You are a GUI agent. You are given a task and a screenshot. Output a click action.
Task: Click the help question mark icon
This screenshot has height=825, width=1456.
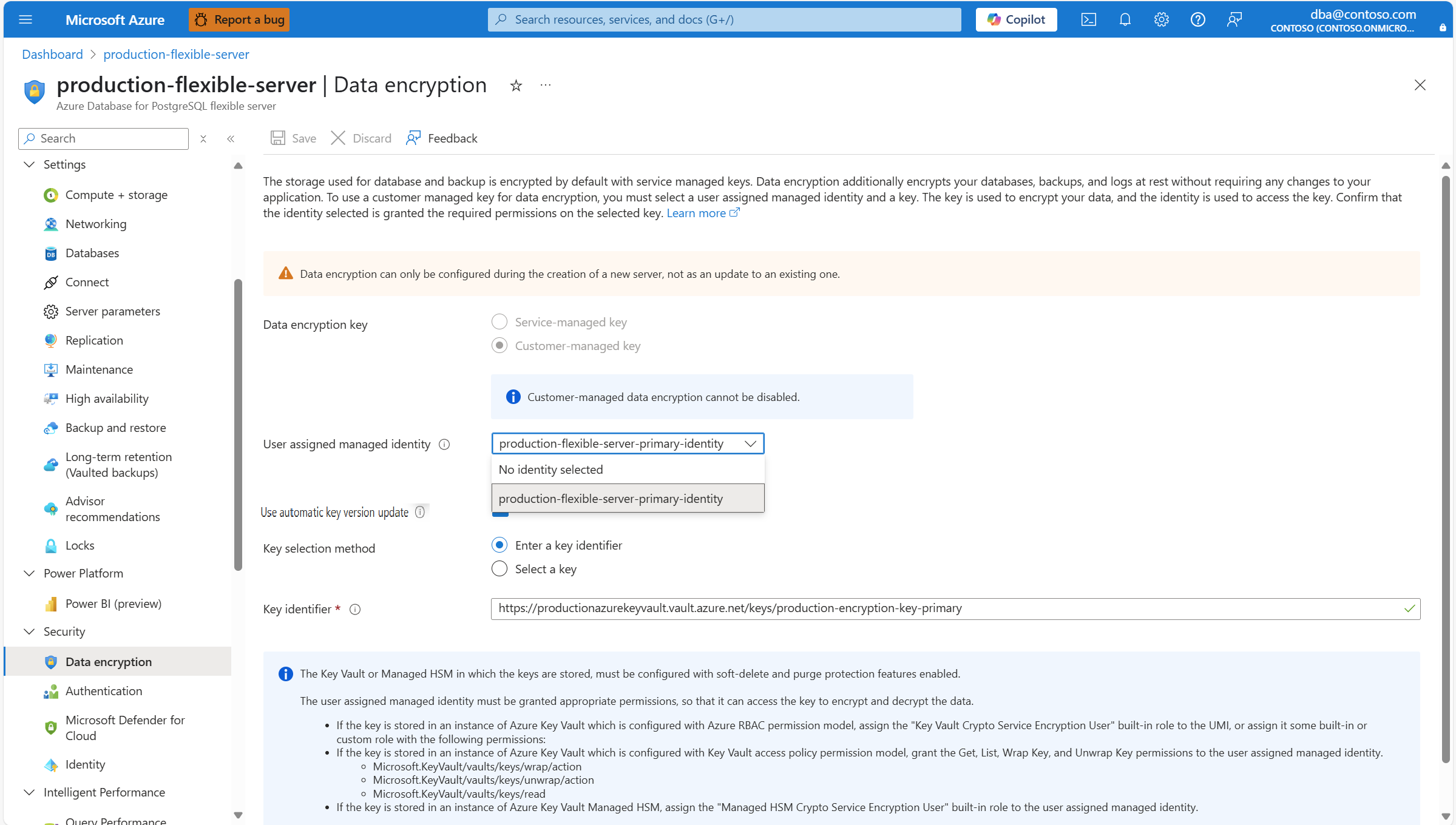click(1197, 19)
